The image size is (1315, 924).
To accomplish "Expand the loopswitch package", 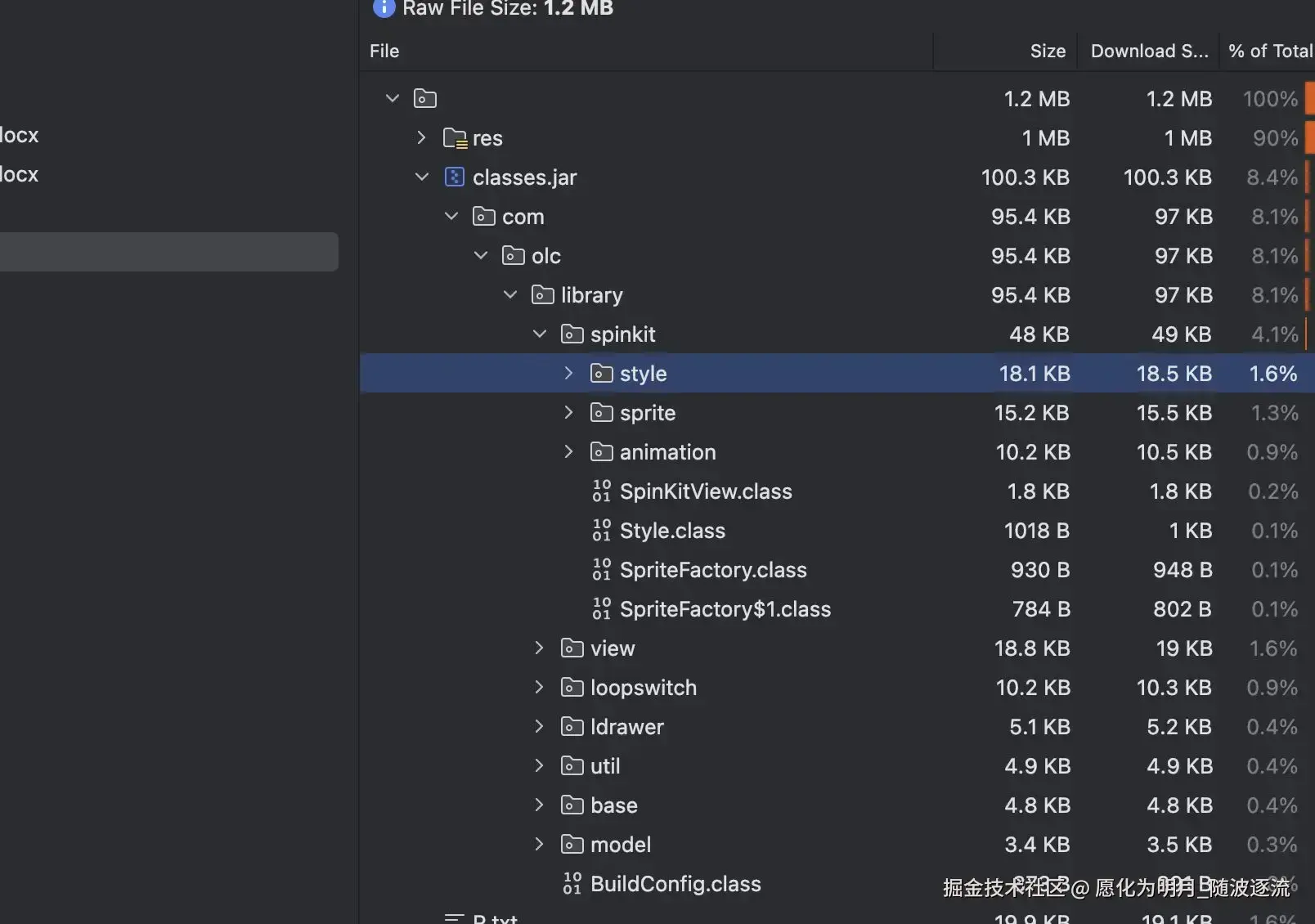I will point(540,688).
